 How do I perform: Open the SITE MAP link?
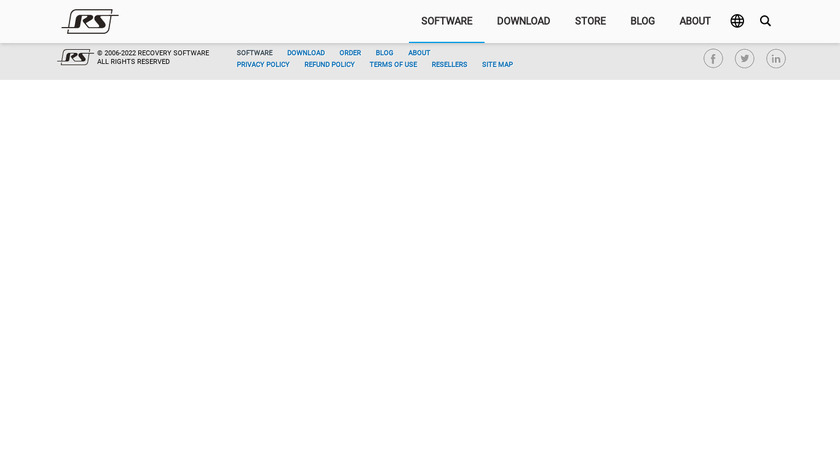[497, 65]
